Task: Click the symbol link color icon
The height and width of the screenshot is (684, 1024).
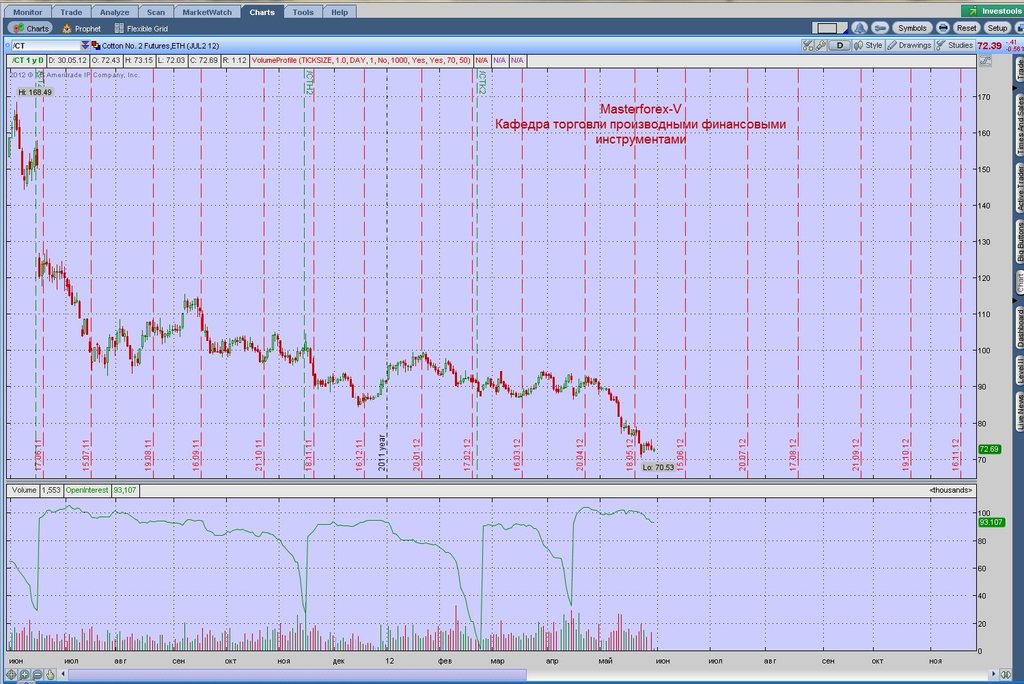Action: (96, 46)
